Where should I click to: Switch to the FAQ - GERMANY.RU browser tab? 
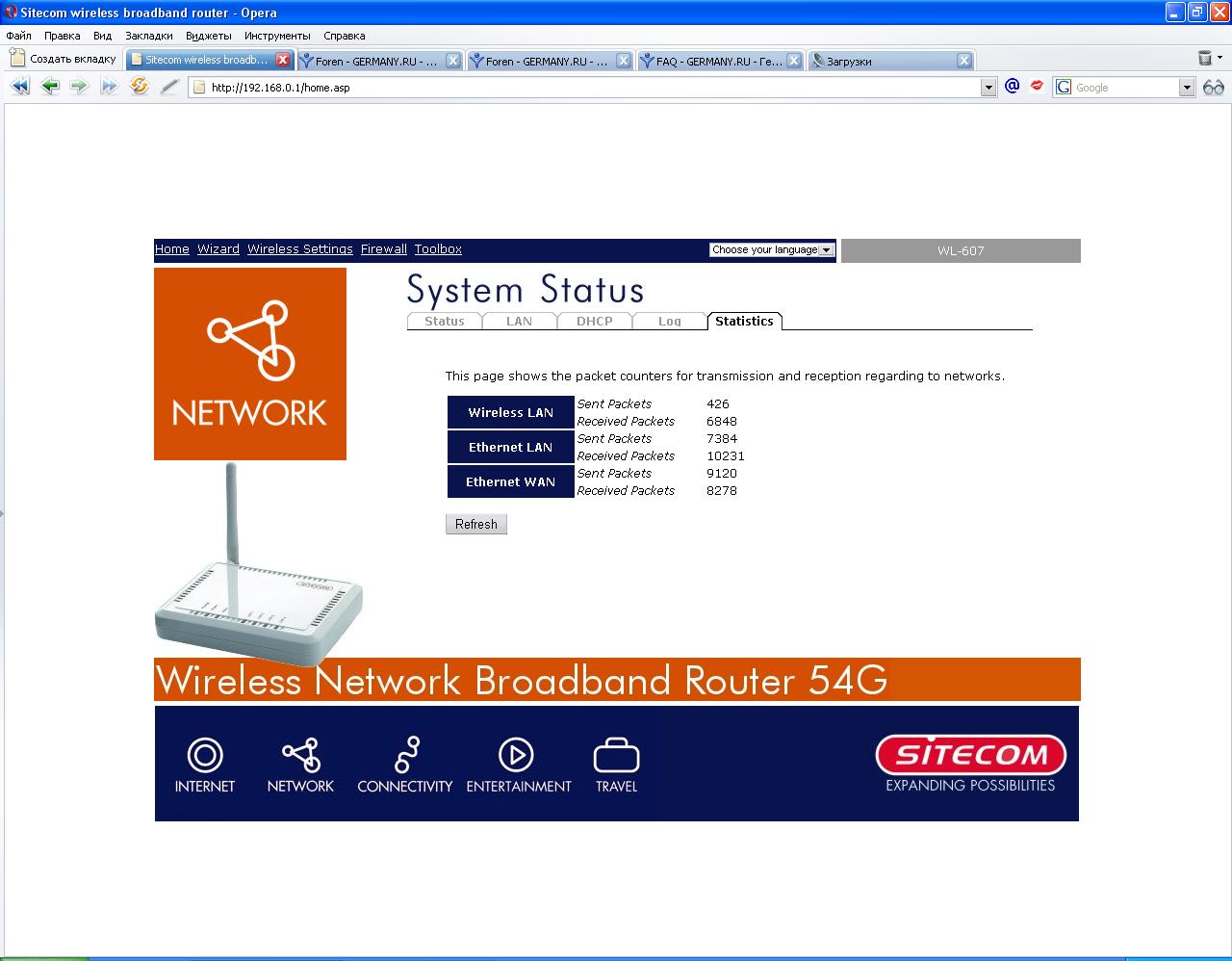720,61
